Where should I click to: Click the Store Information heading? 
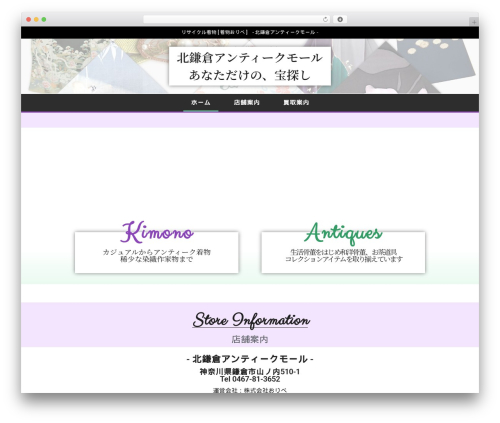tap(250, 320)
